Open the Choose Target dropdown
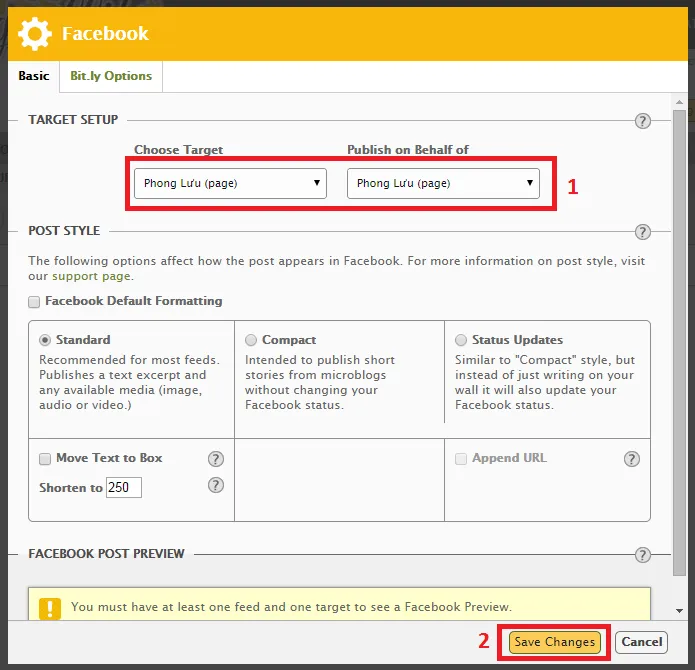Image resolution: width=695 pixels, height=670 pixels. [x=231, y=183]
